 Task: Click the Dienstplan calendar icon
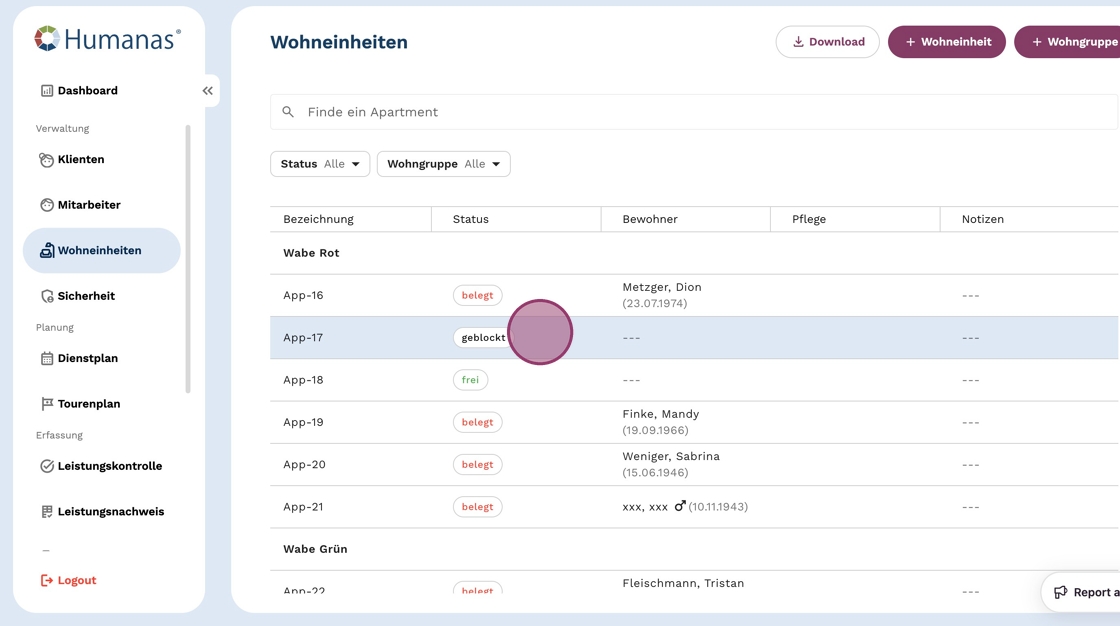tap(47, 358)
